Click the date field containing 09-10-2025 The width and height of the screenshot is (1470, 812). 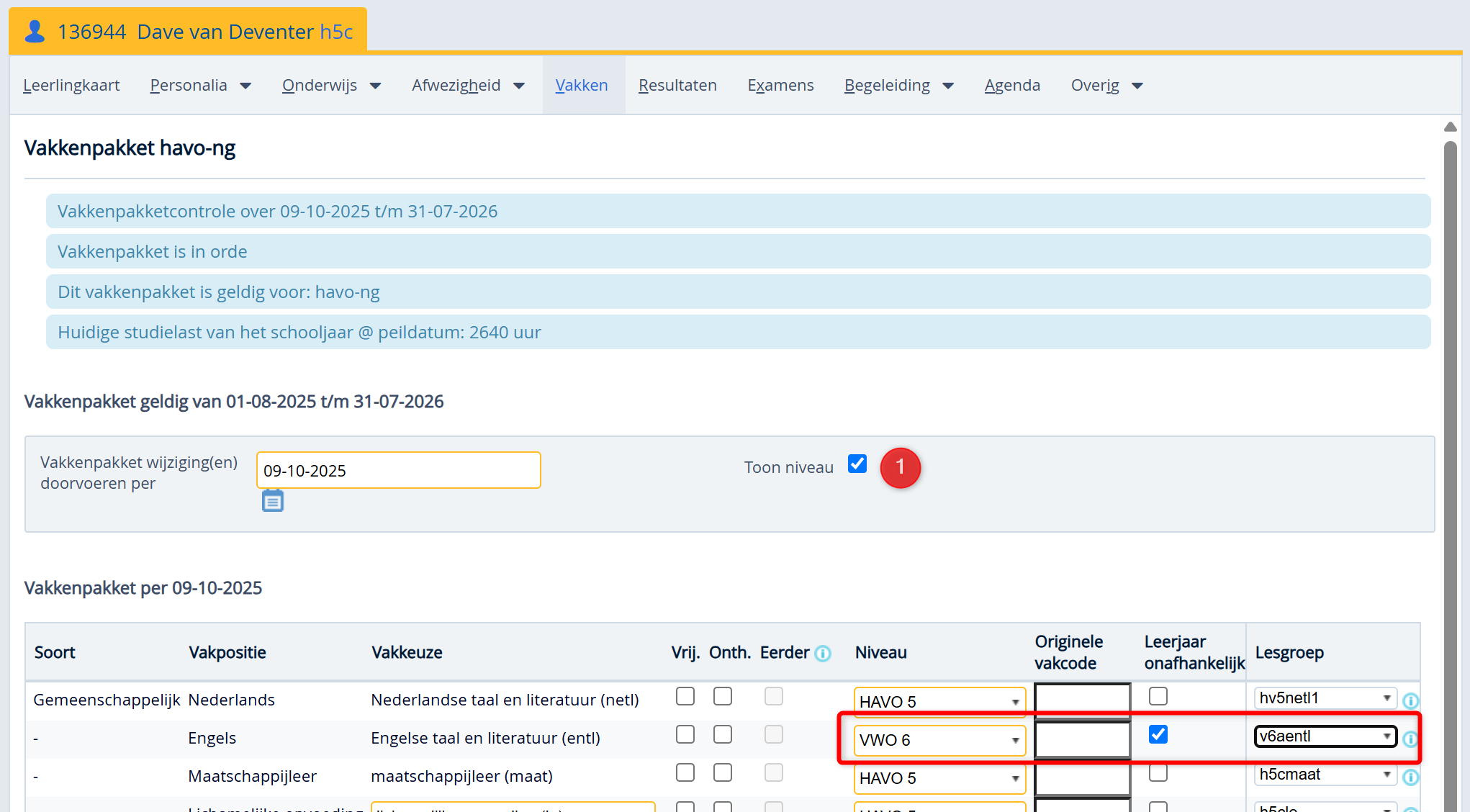[x=398, y=471]
